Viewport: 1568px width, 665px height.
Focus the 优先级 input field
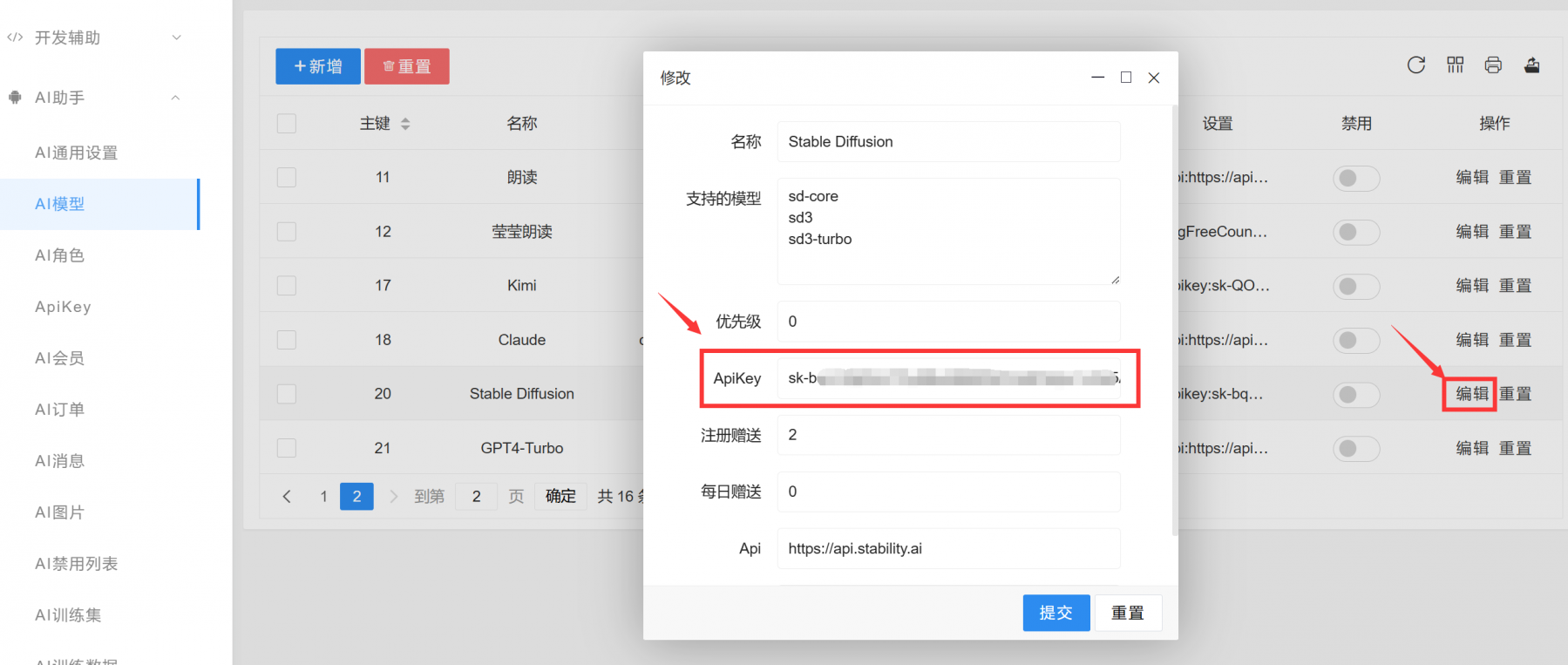coord(948,322)
